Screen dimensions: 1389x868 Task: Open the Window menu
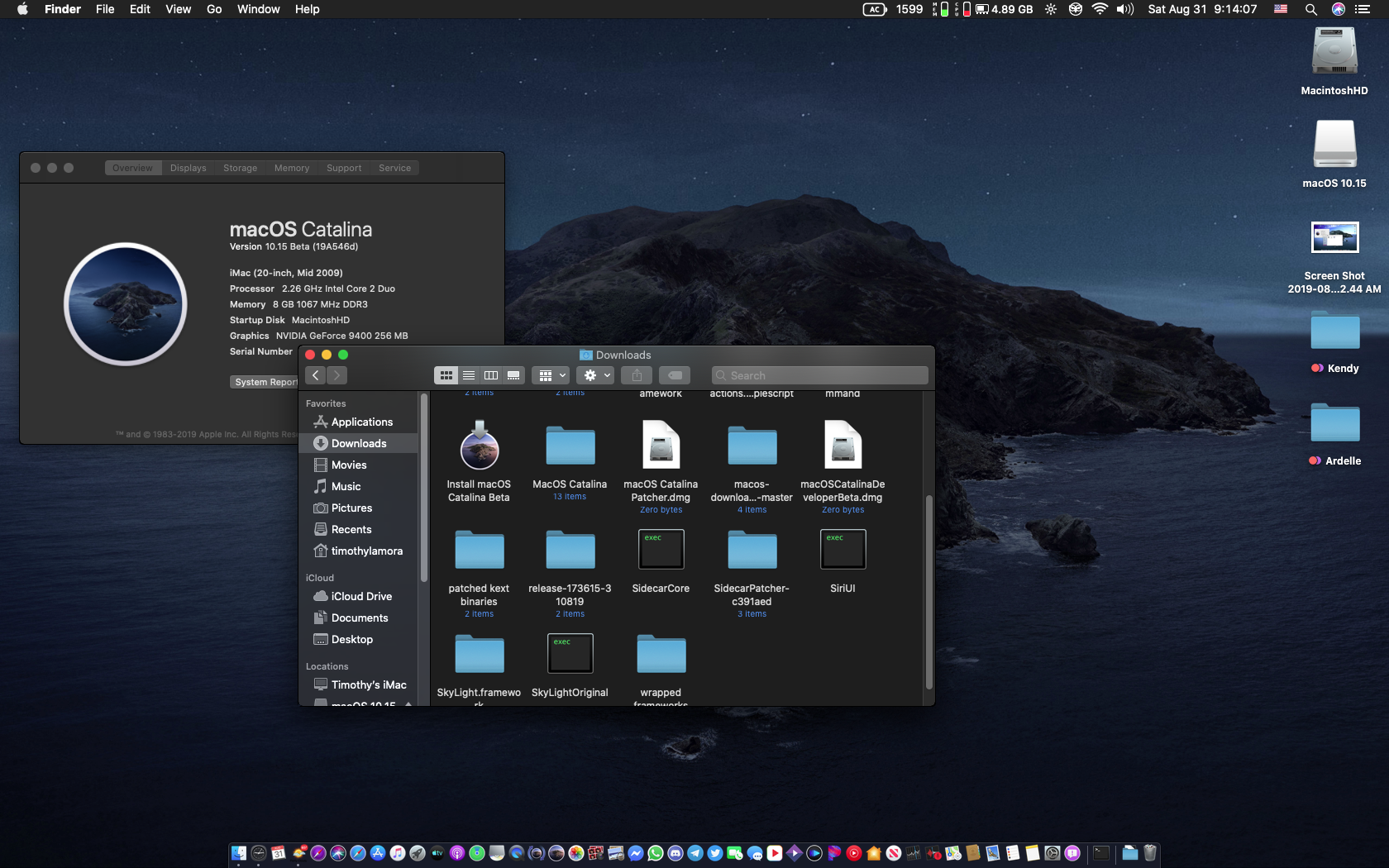[258, 9]
